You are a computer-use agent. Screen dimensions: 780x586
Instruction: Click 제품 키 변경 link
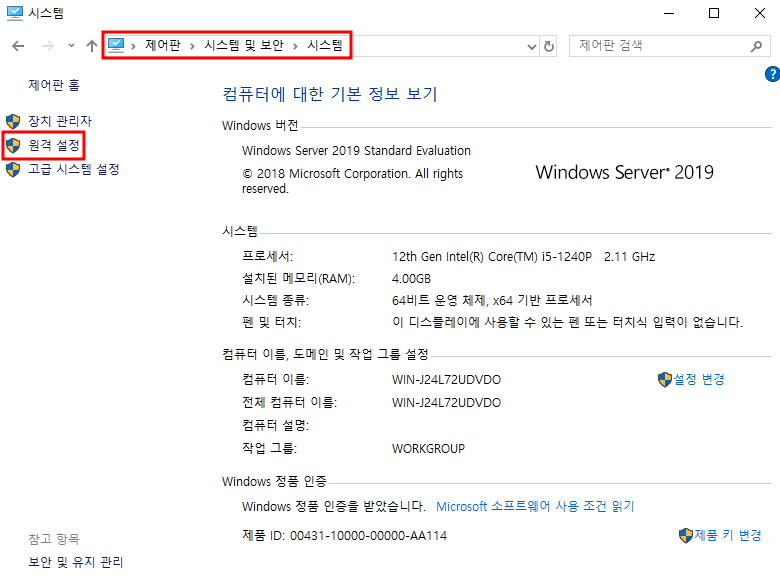coord(728,535)
